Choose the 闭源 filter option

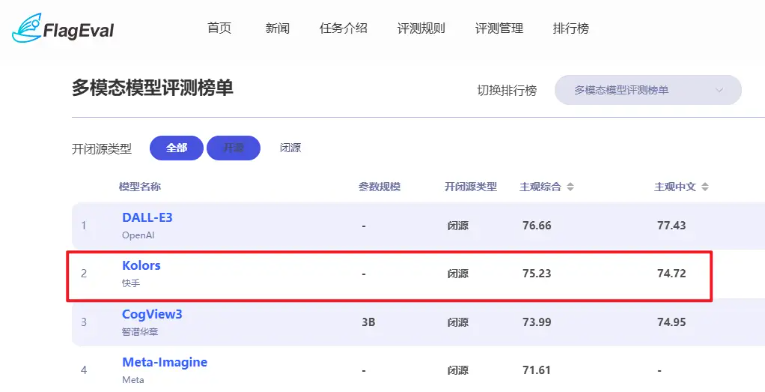coord(290,147)
